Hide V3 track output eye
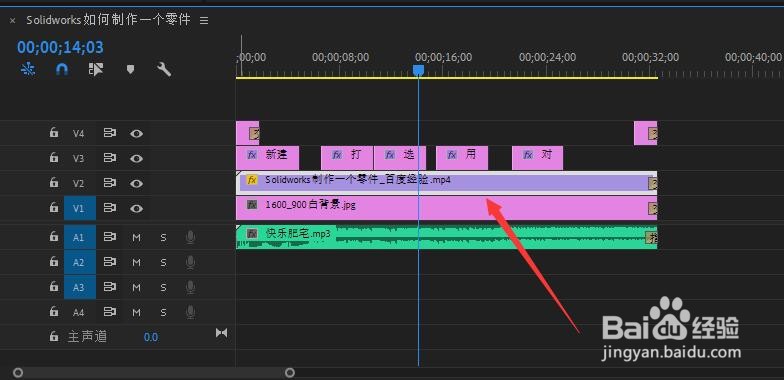Image resolution: width=784 pixels, height=380 pixels. coord(136,158)
